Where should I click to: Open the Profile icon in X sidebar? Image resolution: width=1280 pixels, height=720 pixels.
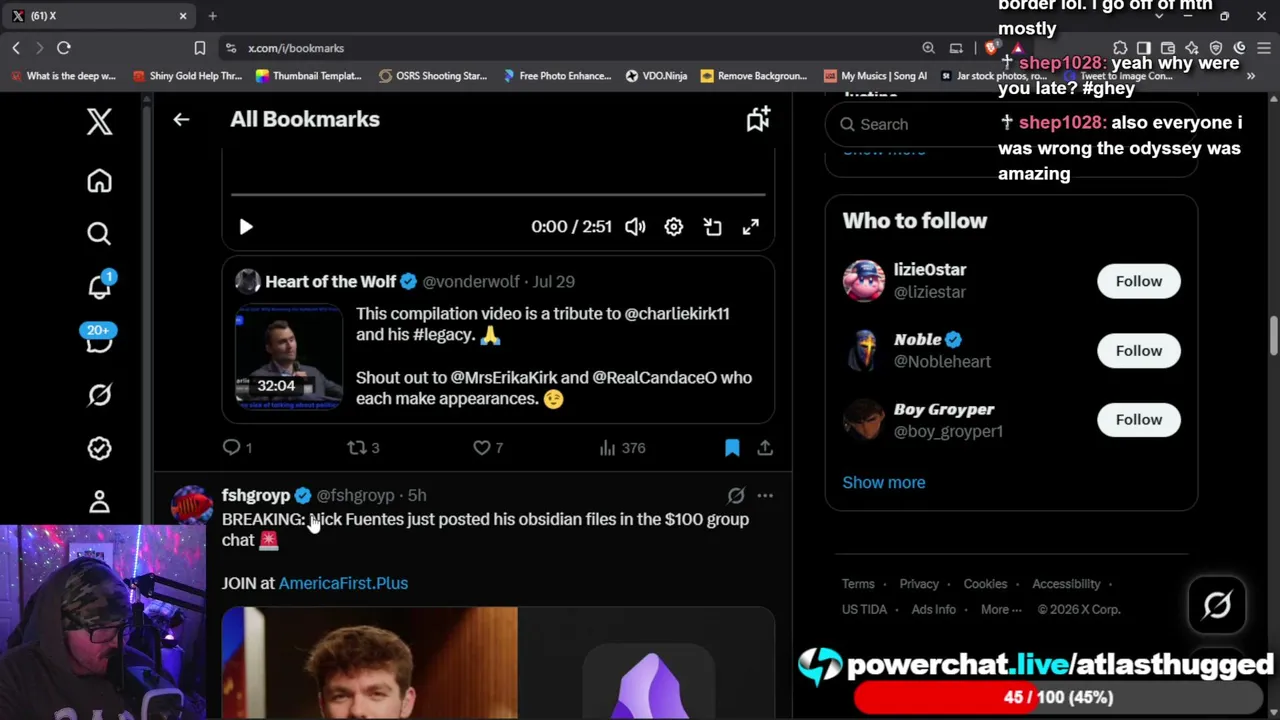coord(99,501)
